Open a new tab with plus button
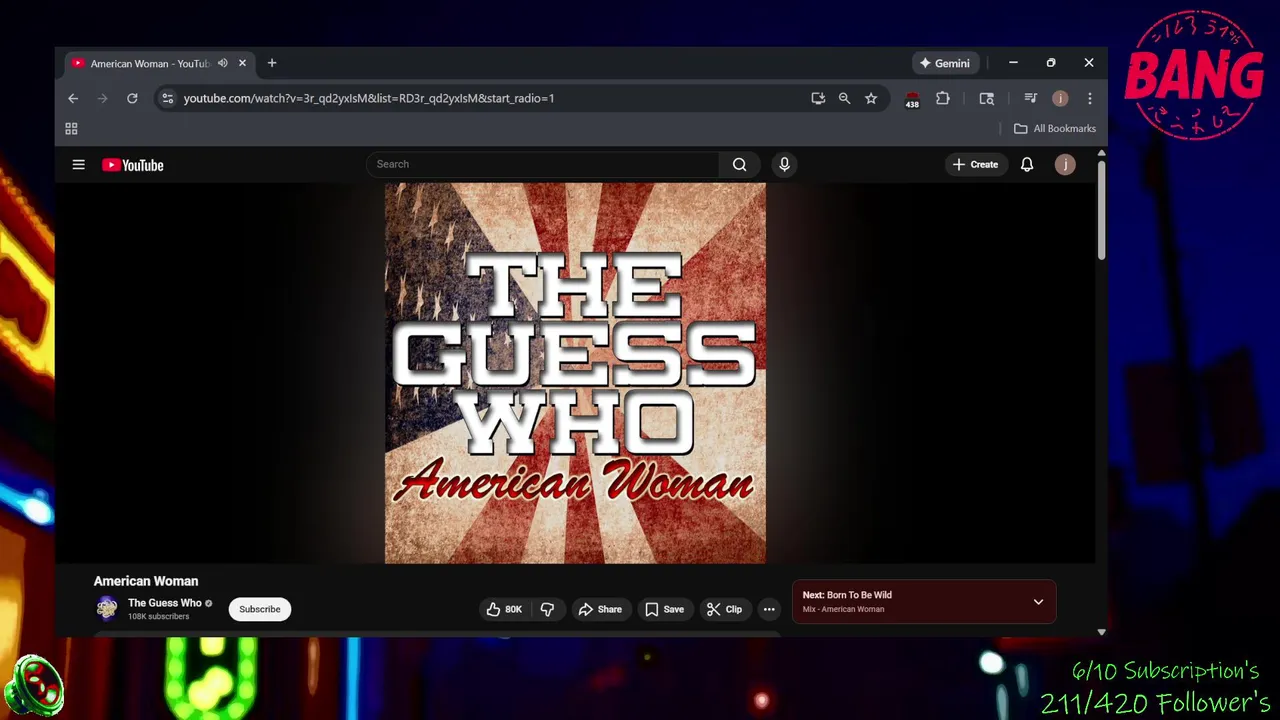The height and width of the screenshot is (720, 1280). (272, 63)
